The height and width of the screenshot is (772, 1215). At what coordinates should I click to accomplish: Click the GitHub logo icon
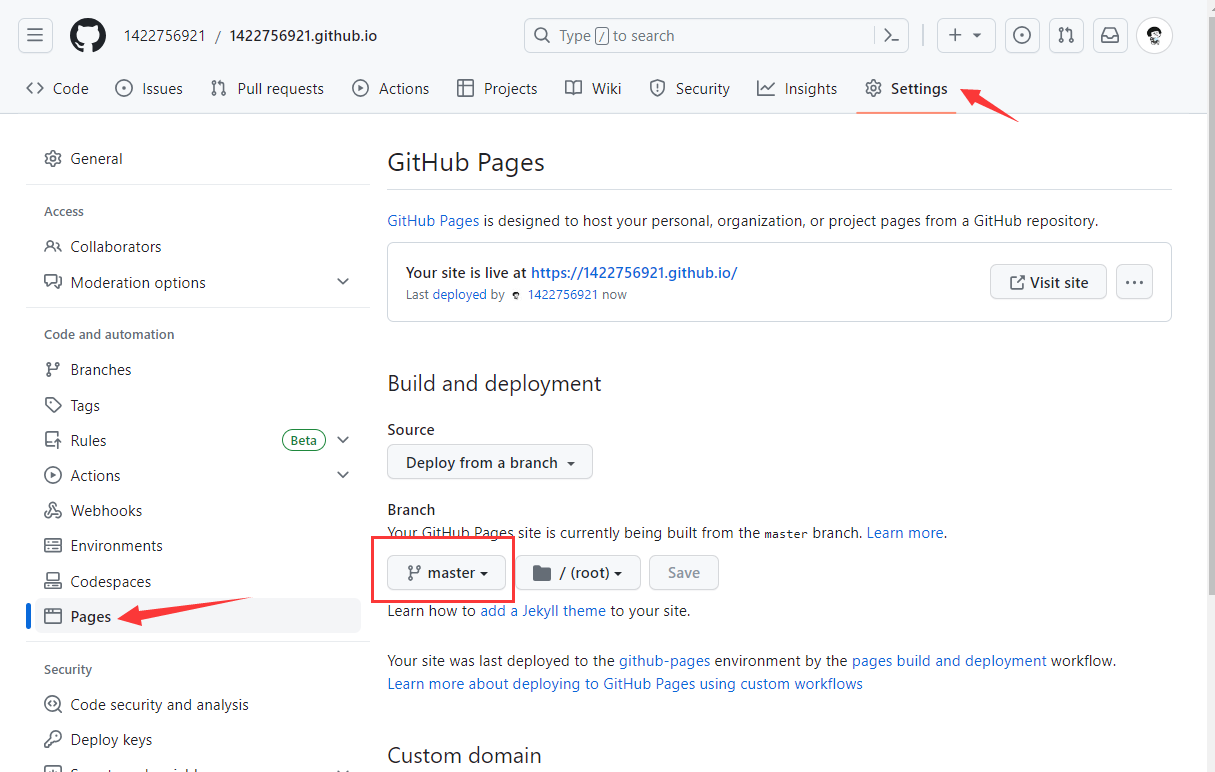(88, 36)
